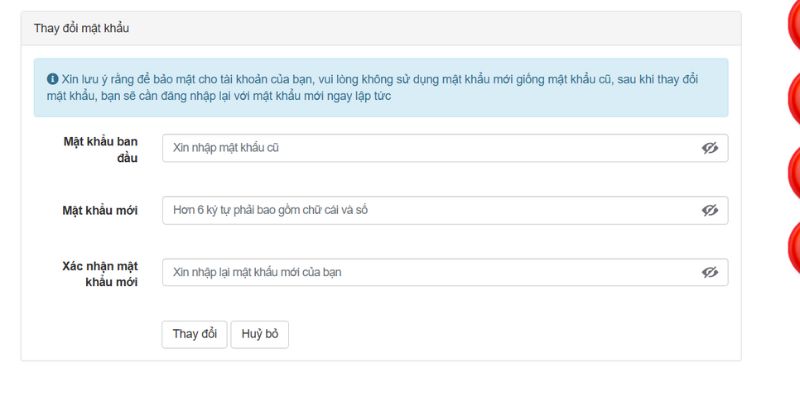Cancel with the Huỷ bỏ button

259,334
